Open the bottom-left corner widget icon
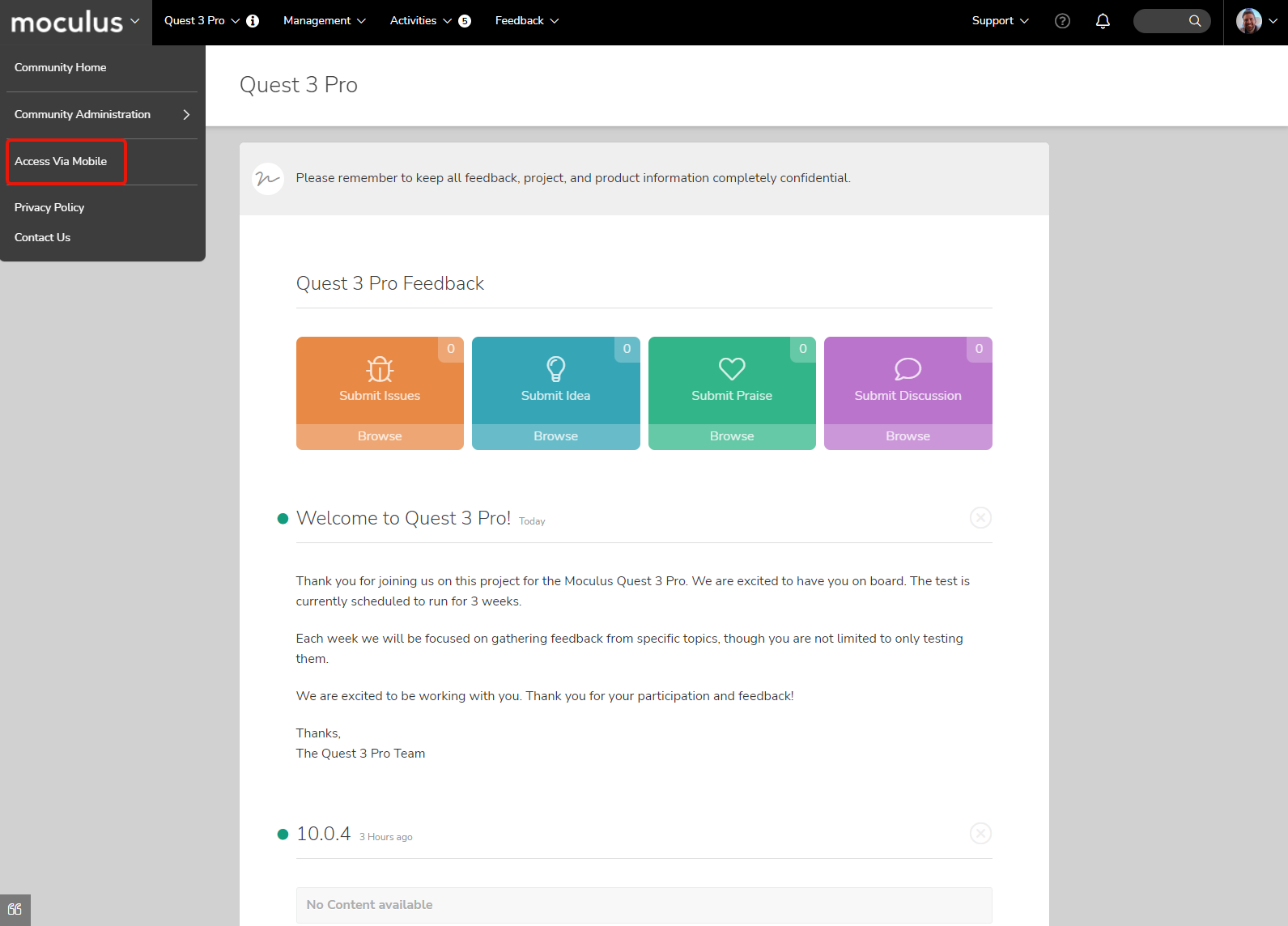This screenshot has width=1288, height=926. (15, 910)
